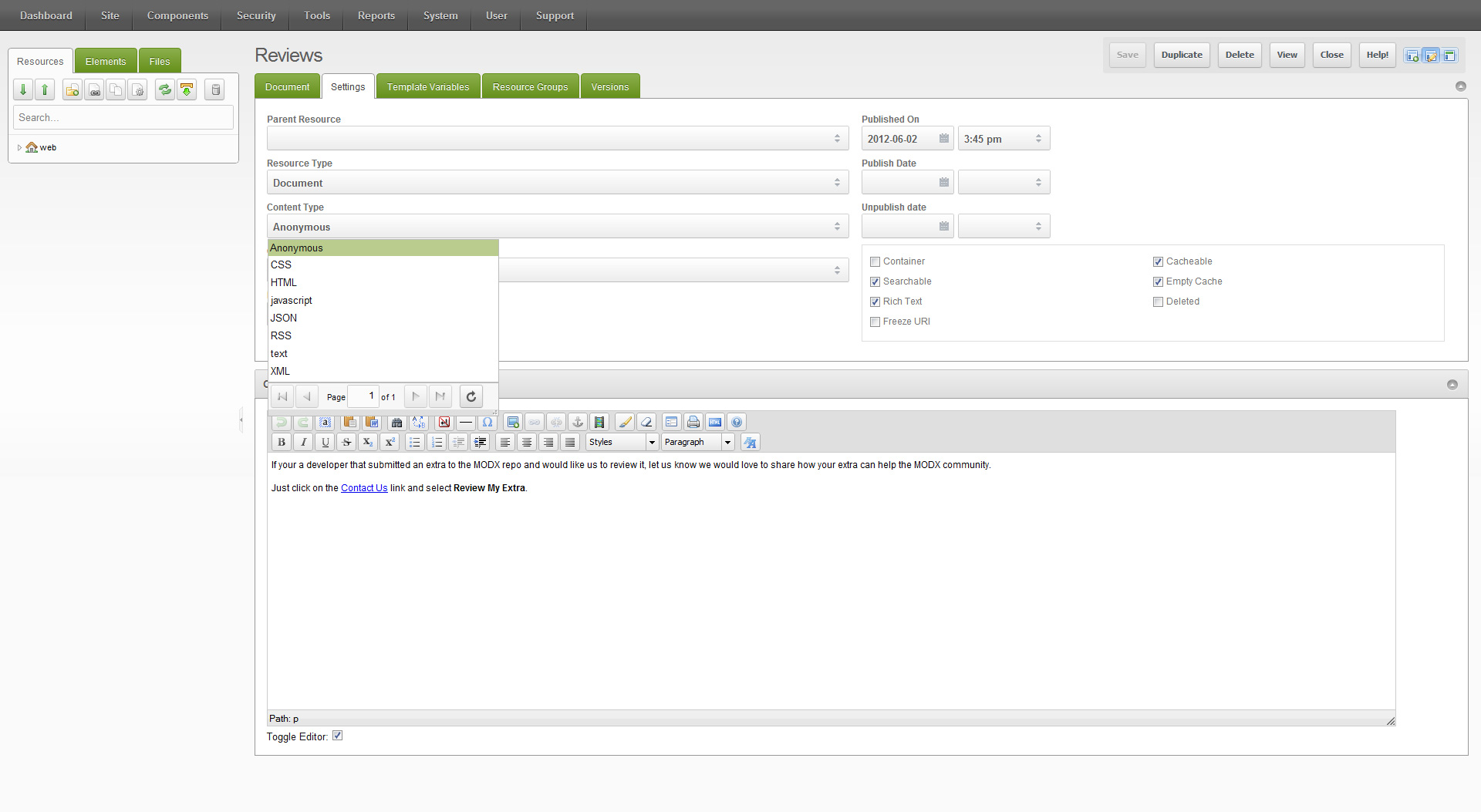Click the insert image icon in editor
The width and height of the screenshot is (1481, 812).
(x=513, y=422)
